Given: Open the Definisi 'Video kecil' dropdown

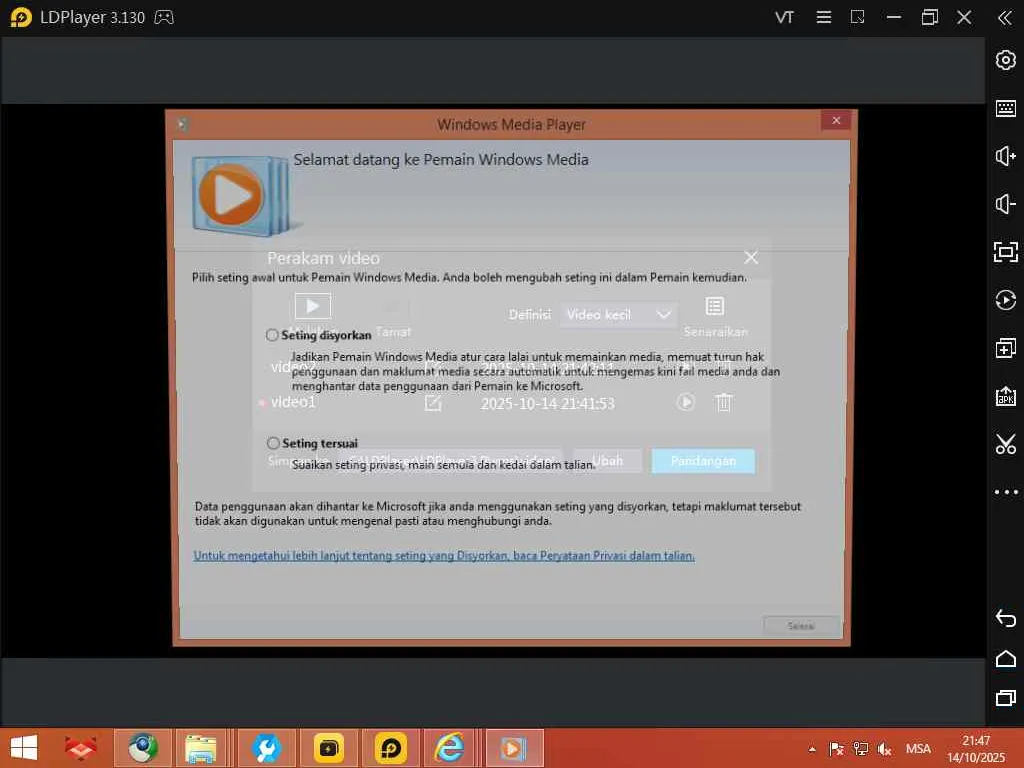Looking at the screenshot, I should click(x=618, y=315).
